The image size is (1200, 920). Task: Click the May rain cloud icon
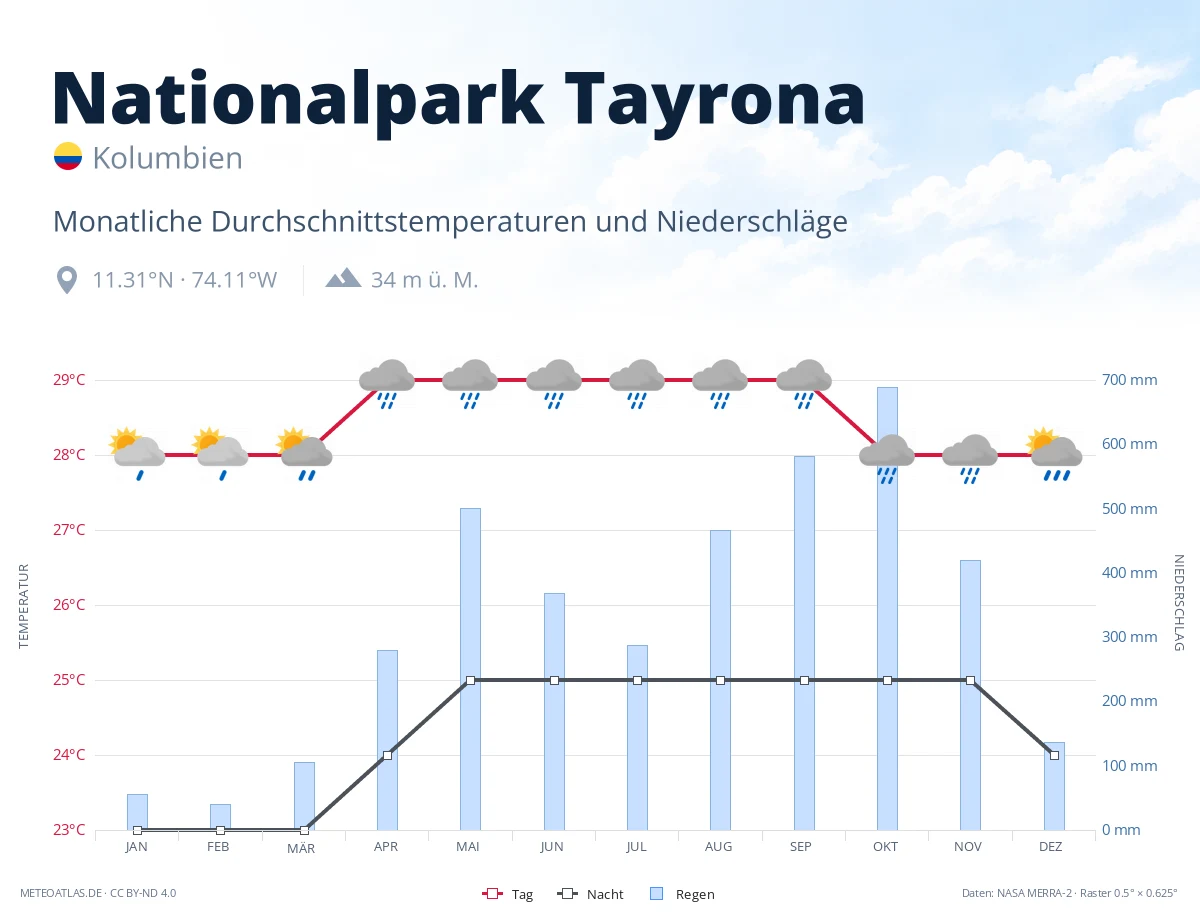(470, 385)
